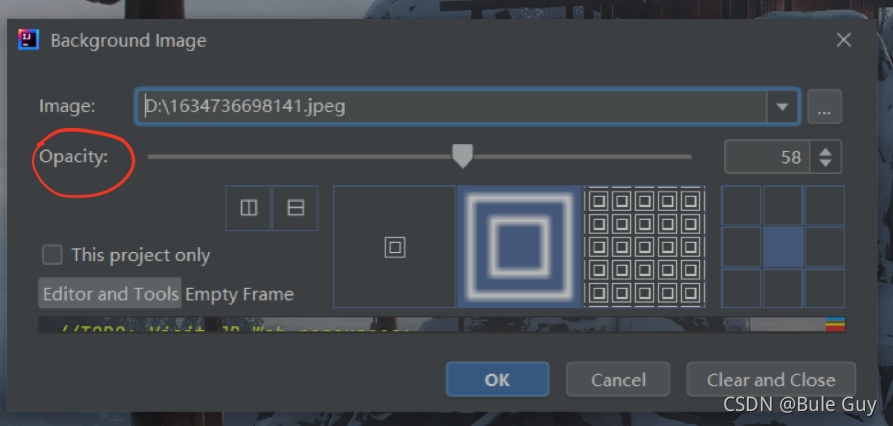893x426 pixels.
Task: Click the OK button
Action: 497,379
